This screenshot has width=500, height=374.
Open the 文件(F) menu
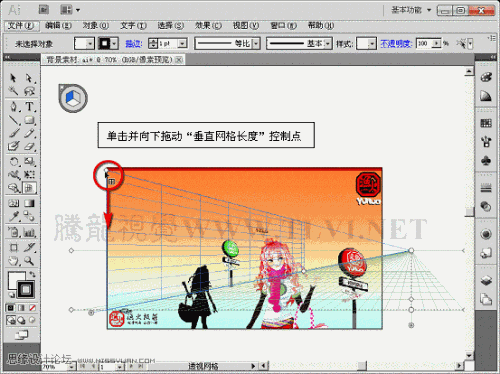(22, 26)
